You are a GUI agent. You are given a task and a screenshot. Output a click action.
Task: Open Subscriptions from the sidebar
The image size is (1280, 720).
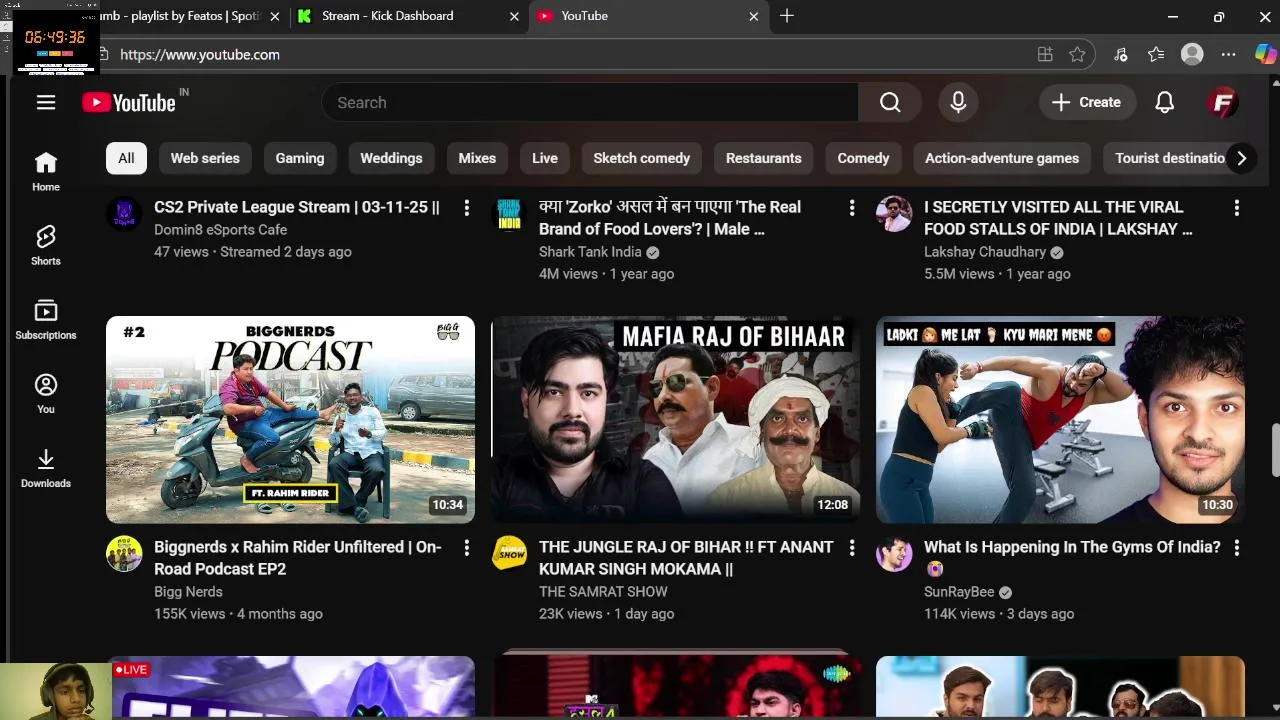coord(46,320)
